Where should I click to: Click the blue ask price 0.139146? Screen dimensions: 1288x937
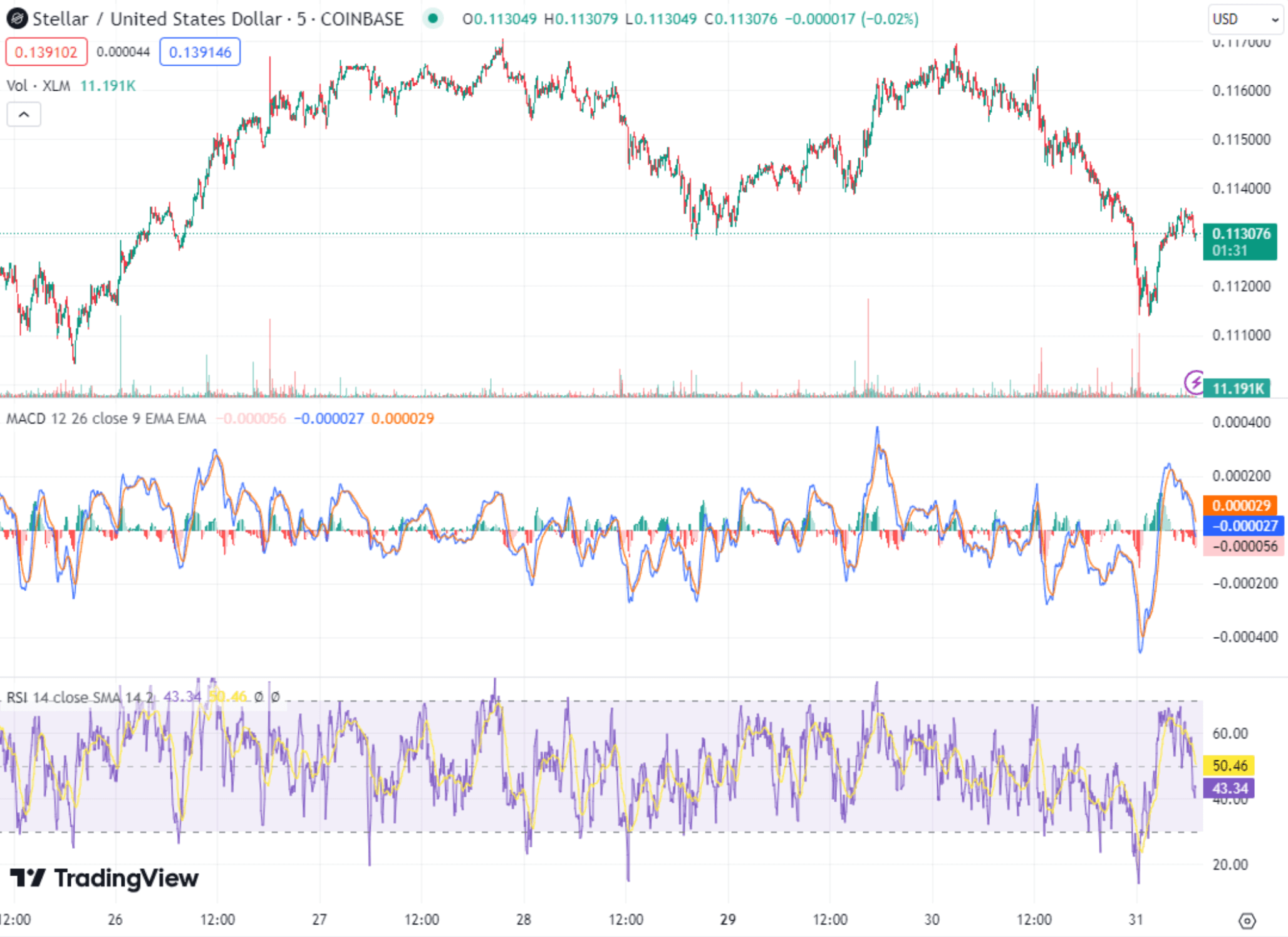click(x=199, y=52)
